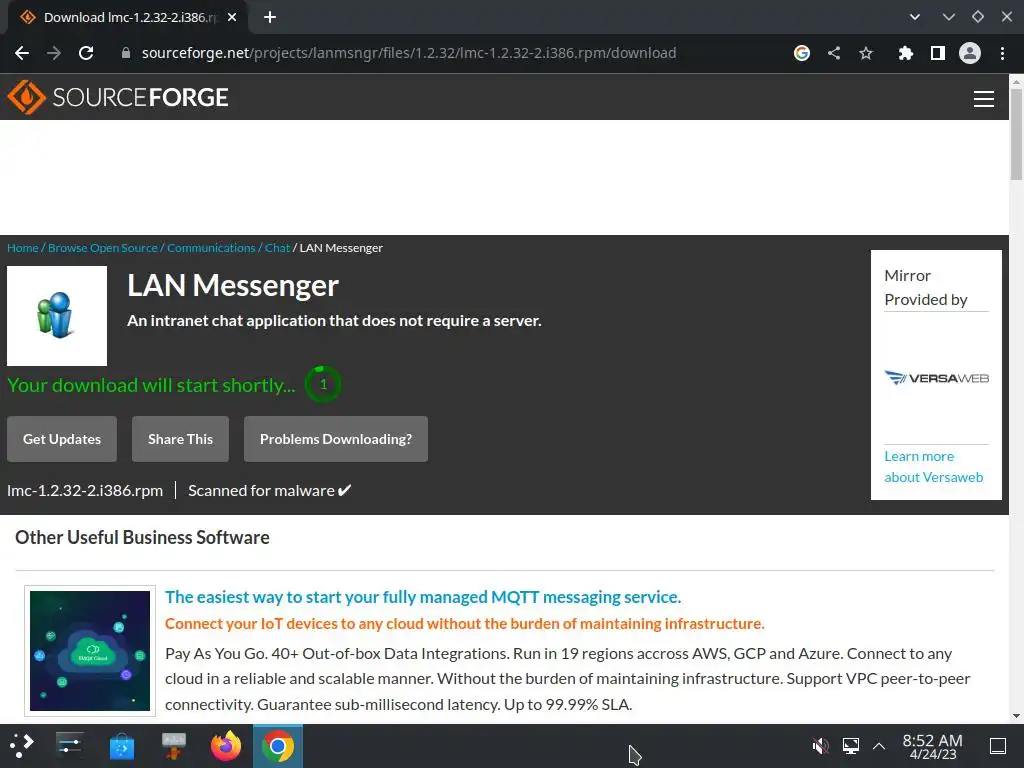Open the Chat breadcrumb link
The width and height of the screenshot is (1024, 768).
pyautogui.click(x=277, y=248)
